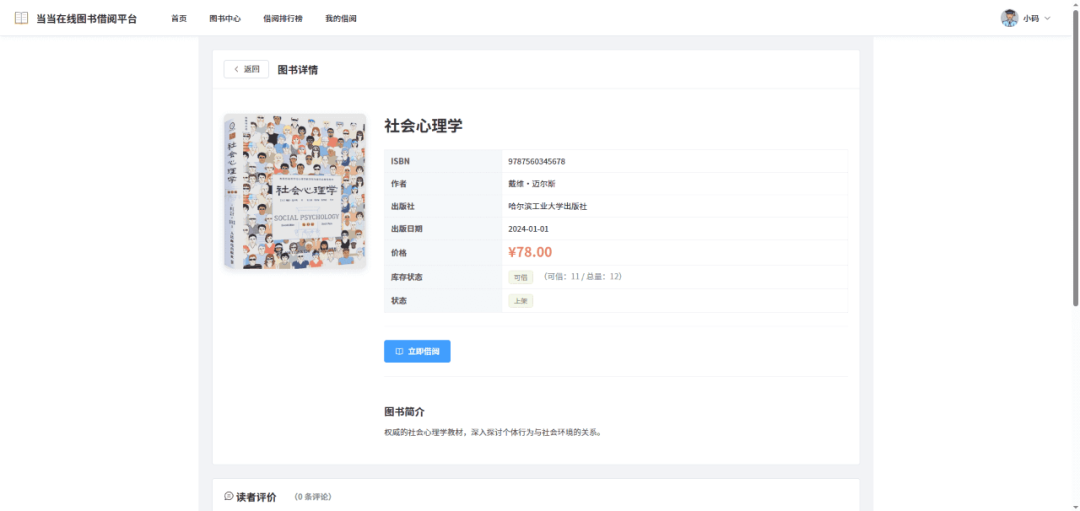1080x511 pixels.
Task: Click the user avatar picture
Action: (x=1009, y=19)
